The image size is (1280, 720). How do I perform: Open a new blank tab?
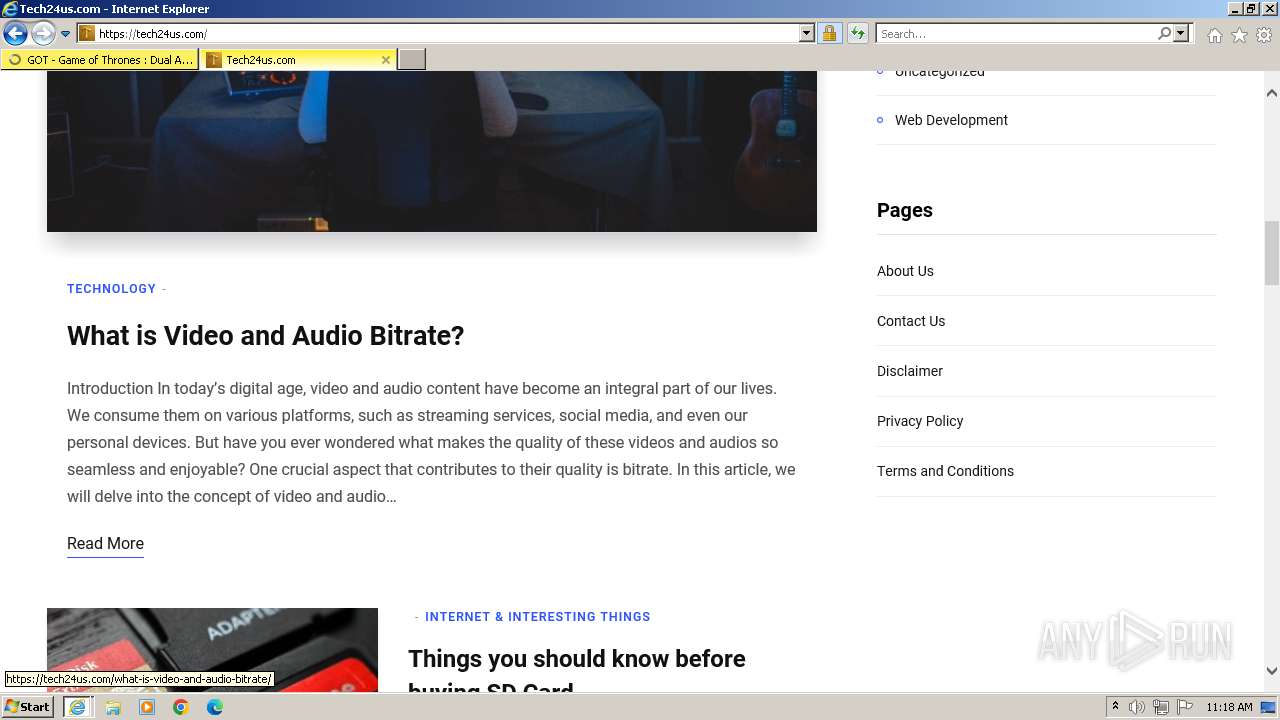pos(412,60)
